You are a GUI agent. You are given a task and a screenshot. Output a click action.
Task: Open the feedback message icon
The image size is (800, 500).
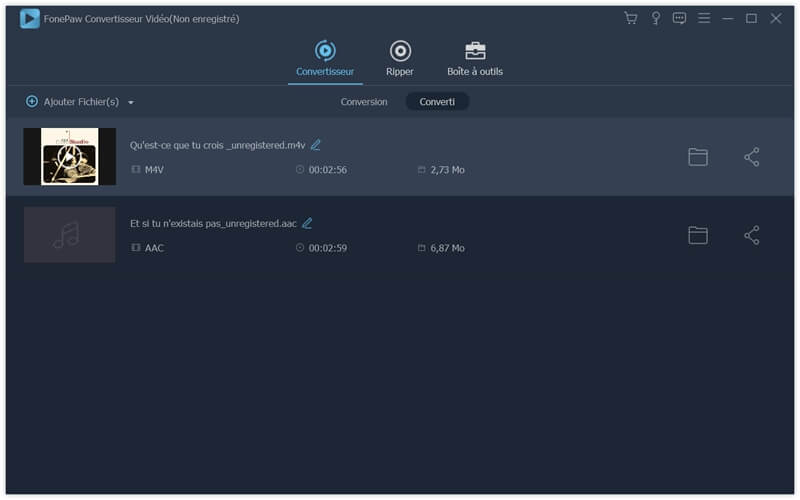pyautogui.click(x=680, y=18)
